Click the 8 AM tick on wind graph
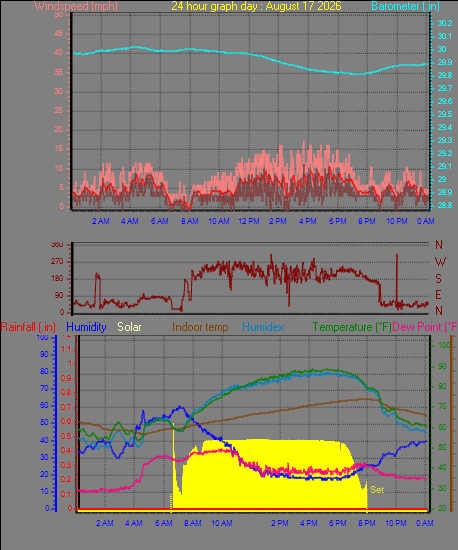Screen dimensions: 458x550 coord(190,221)
